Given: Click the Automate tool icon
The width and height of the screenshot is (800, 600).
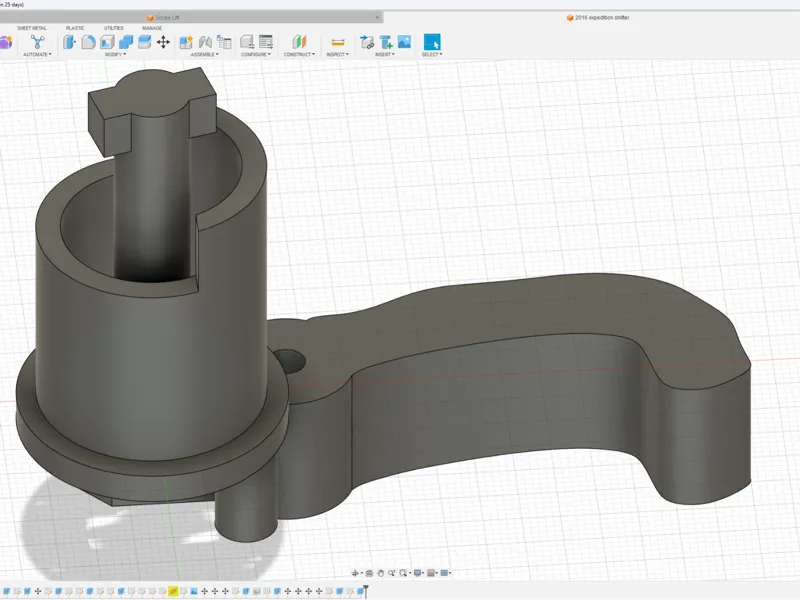Looking at the screenshot, I should [x=37, y=42].
